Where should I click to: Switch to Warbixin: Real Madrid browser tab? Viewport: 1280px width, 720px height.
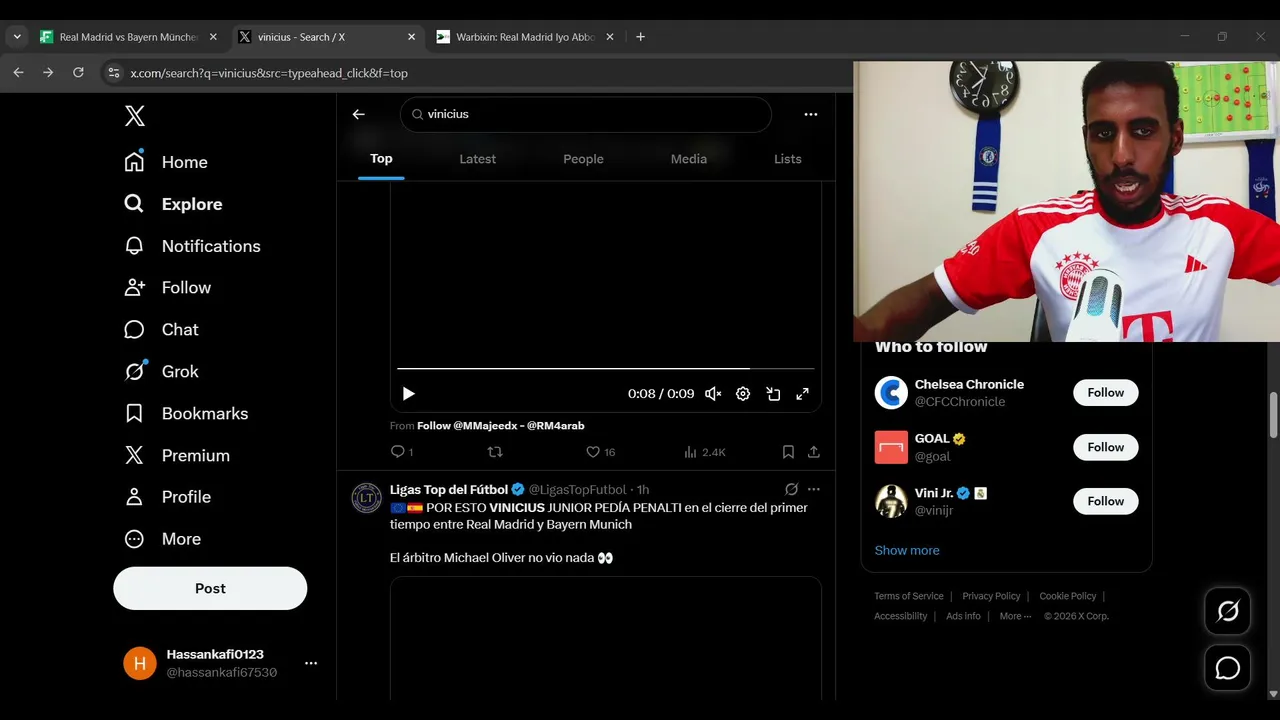(525, 37)
